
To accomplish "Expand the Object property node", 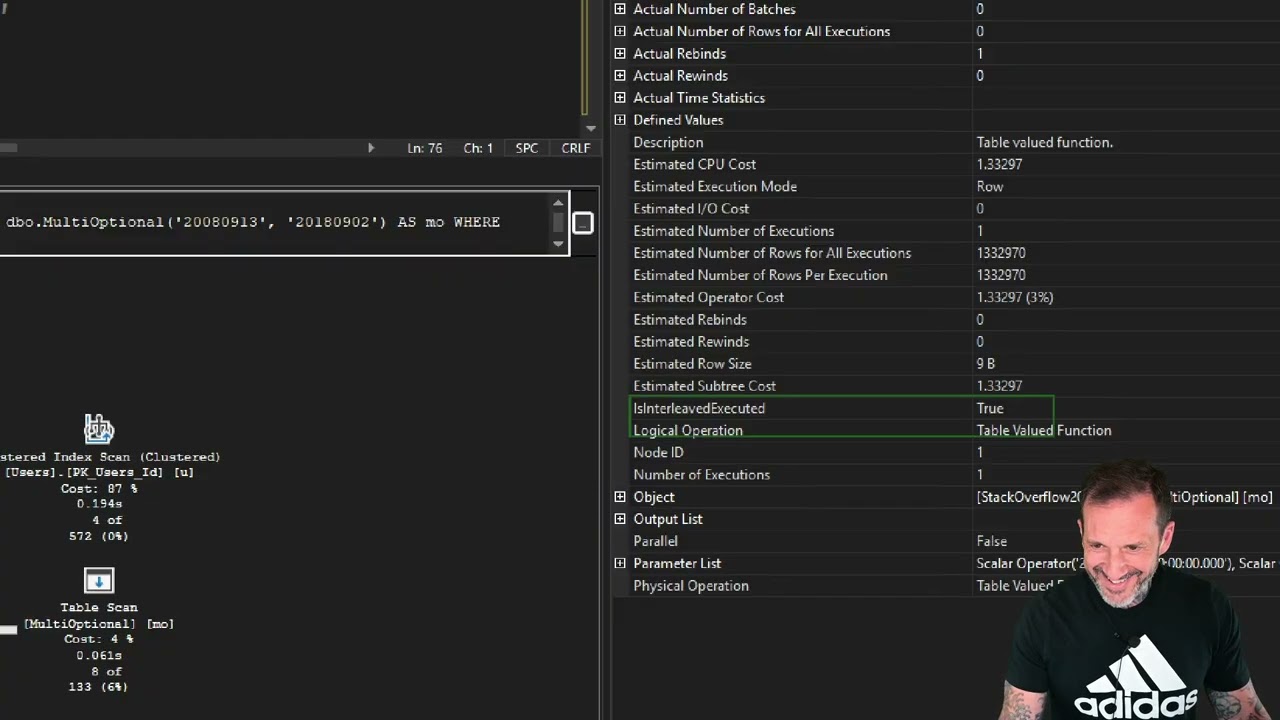I will (620, 496).
